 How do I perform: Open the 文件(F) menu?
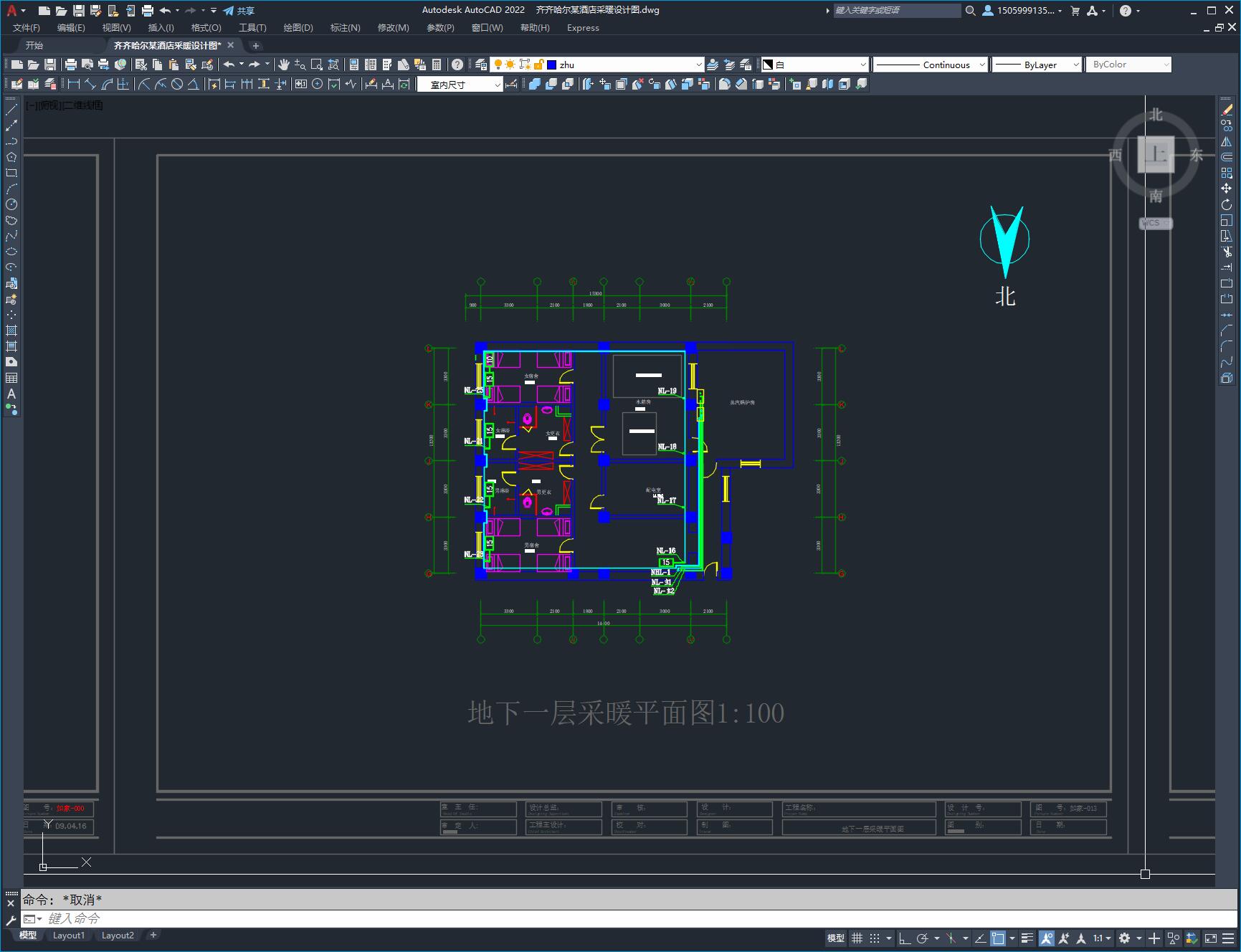pos(27,27)
